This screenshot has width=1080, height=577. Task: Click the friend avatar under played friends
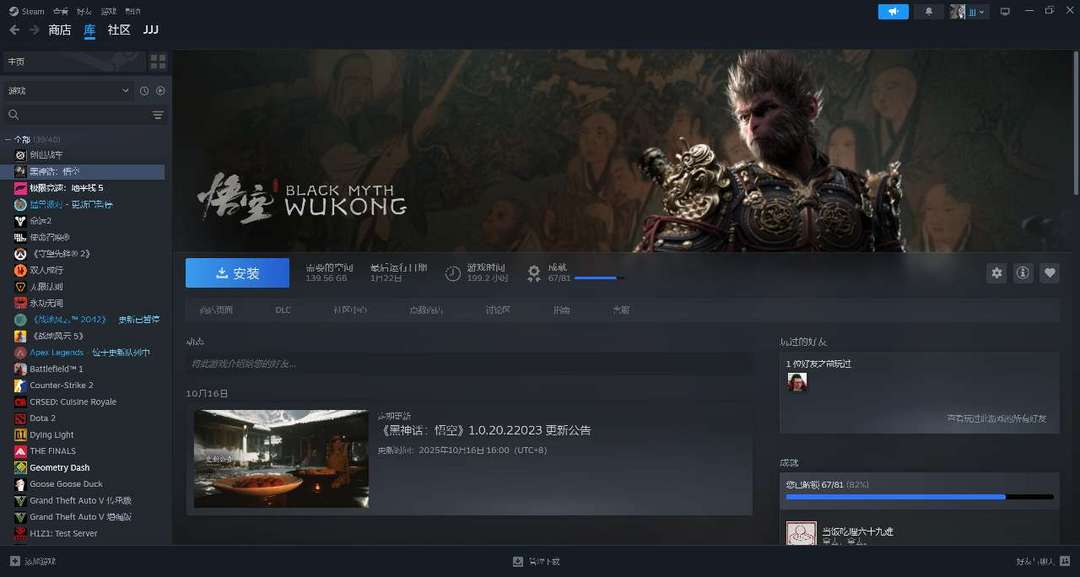797,382
